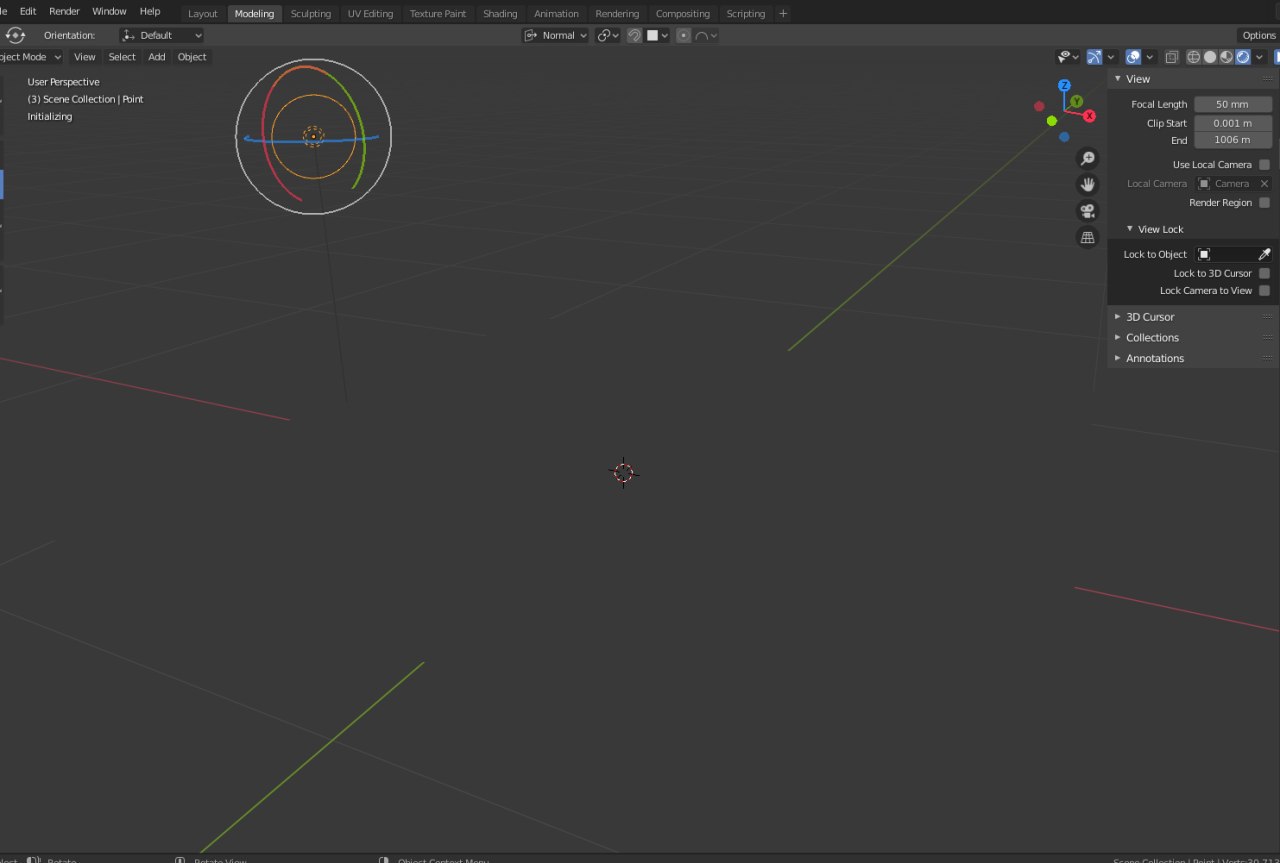The height and width of the screenshot is (863, 1280).
Task: Select wireframe viewport shading
Action: point(1193,57)
